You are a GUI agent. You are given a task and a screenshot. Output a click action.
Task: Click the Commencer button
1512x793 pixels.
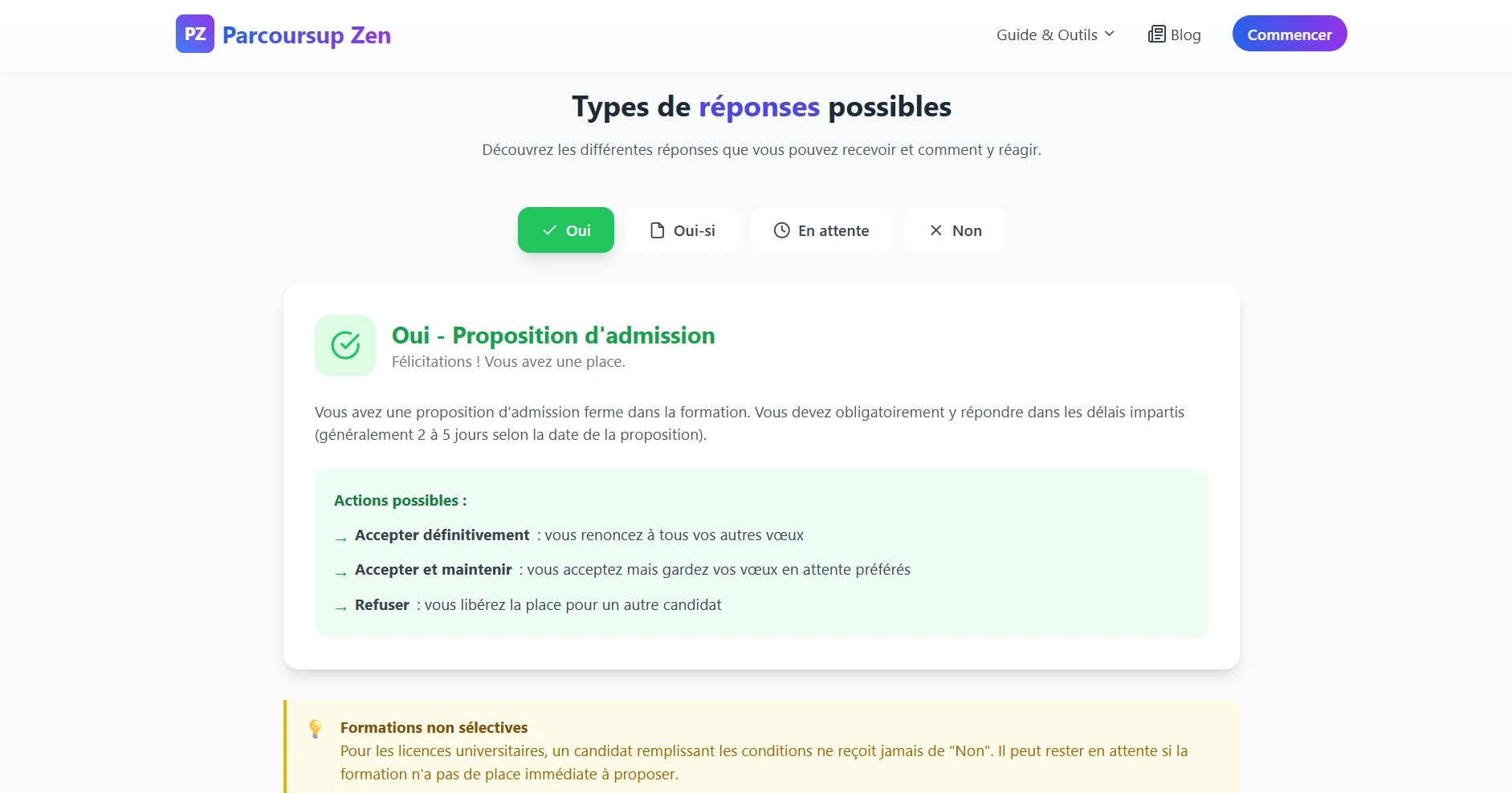tap(1290, 34)
